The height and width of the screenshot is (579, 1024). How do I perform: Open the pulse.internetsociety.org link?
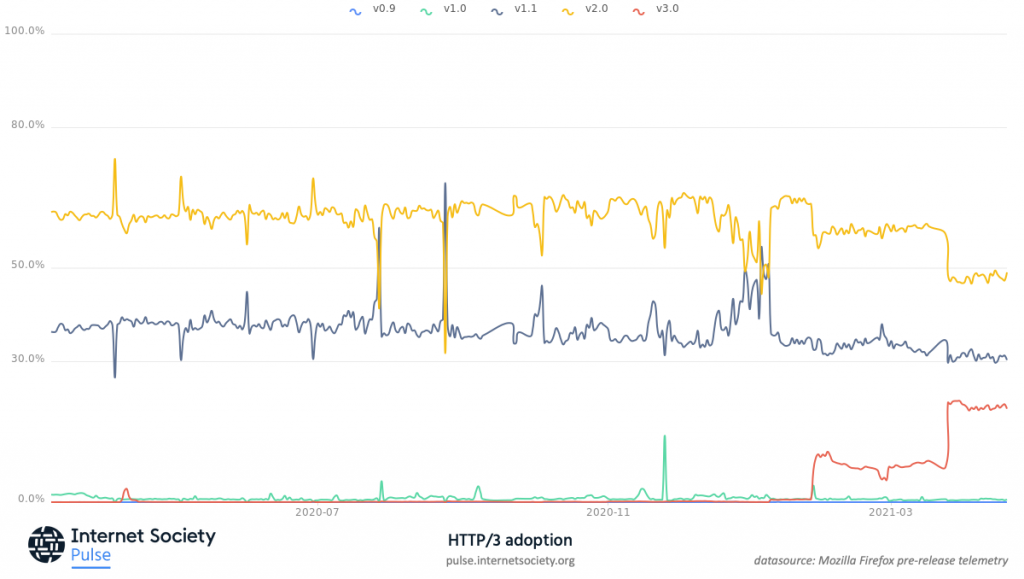(x=510, y=561)
